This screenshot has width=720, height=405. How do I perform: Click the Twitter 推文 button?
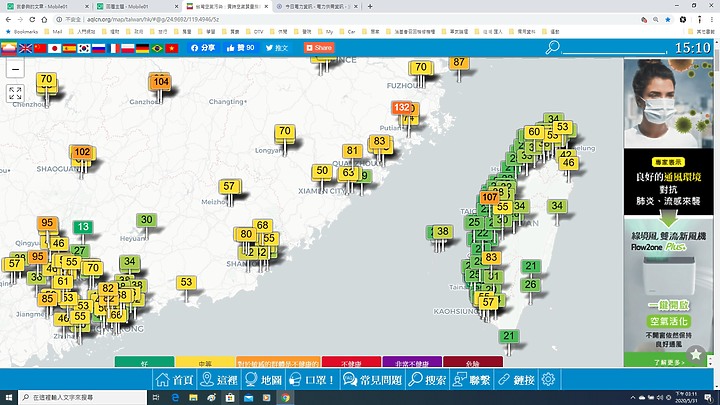[x=276, y=47]
